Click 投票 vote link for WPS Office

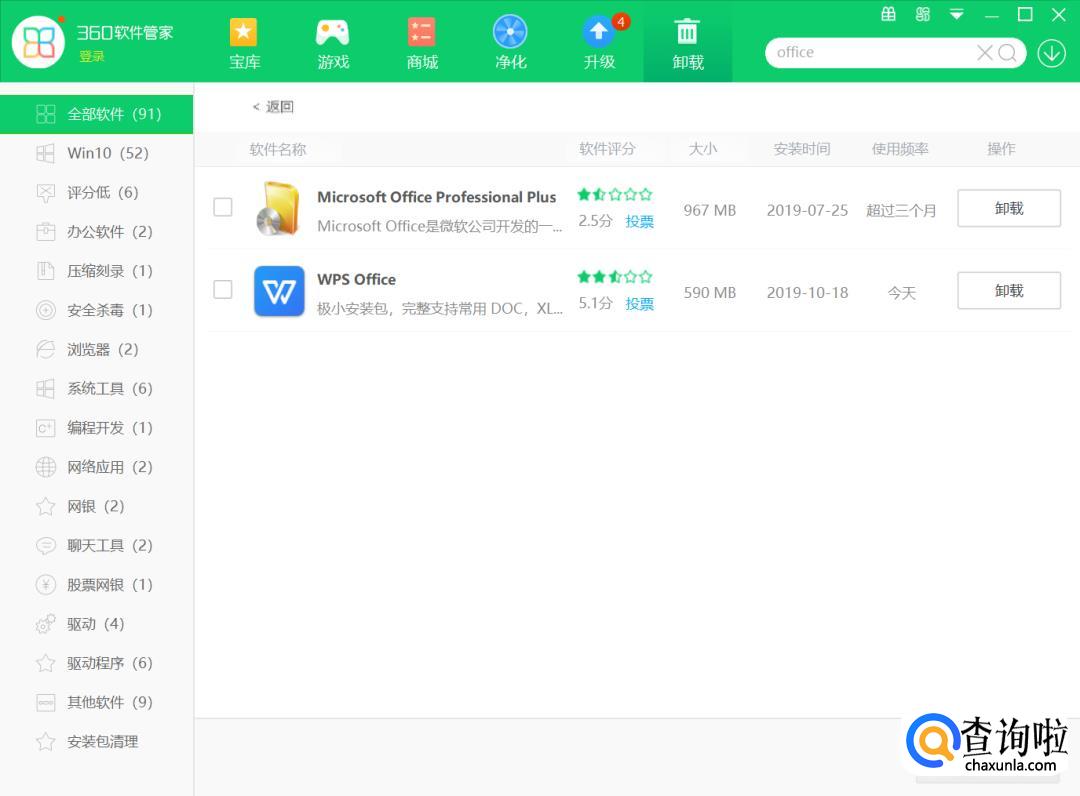(x=639, y=304)
